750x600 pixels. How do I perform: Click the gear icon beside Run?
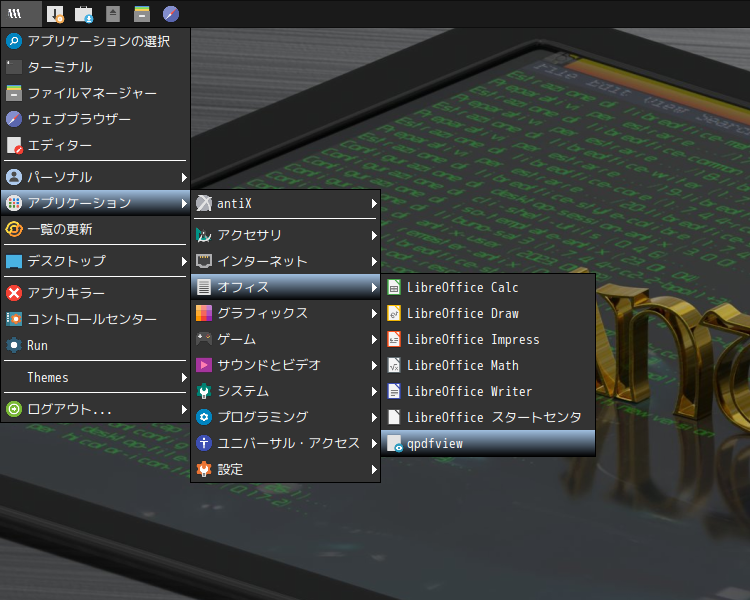tap(14, 345)
